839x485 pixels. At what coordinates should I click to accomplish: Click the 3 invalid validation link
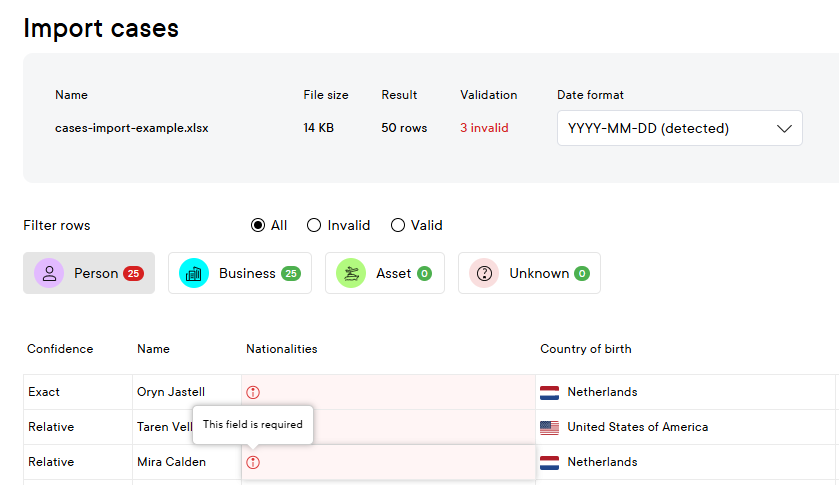(484, 128)
